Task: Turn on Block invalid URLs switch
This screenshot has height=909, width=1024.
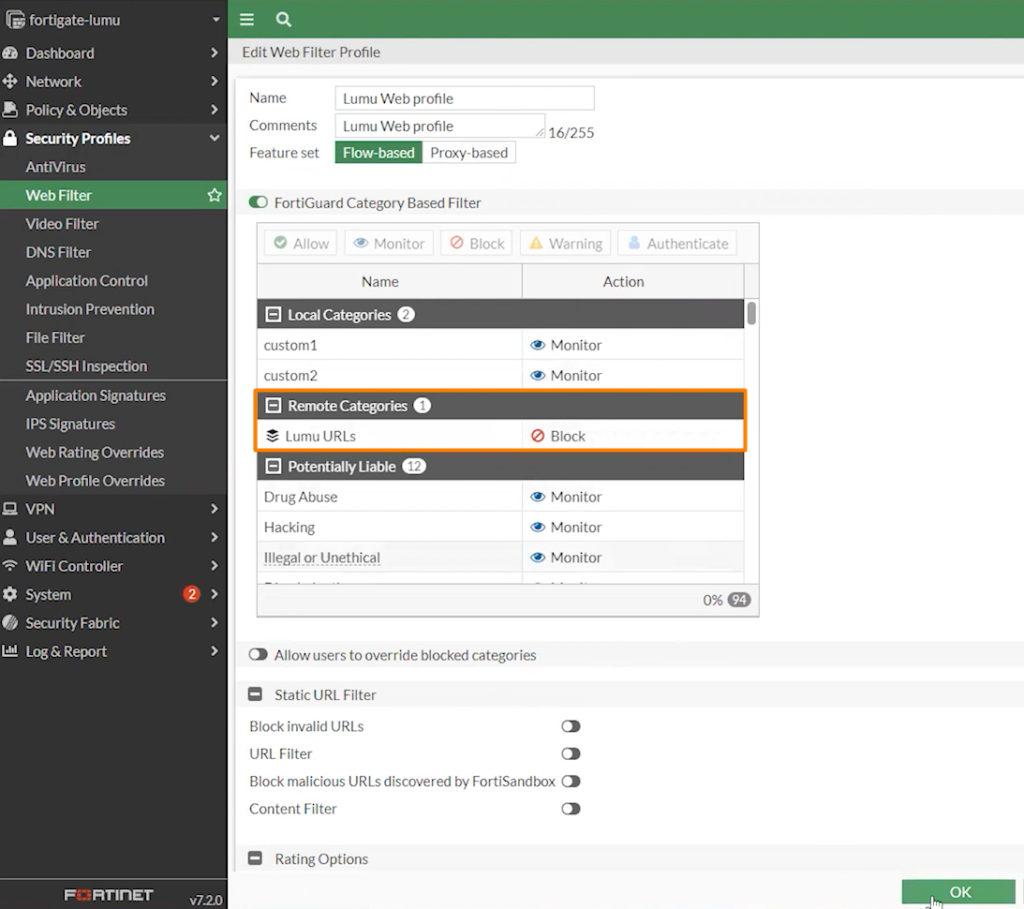Action: (570, 727)
